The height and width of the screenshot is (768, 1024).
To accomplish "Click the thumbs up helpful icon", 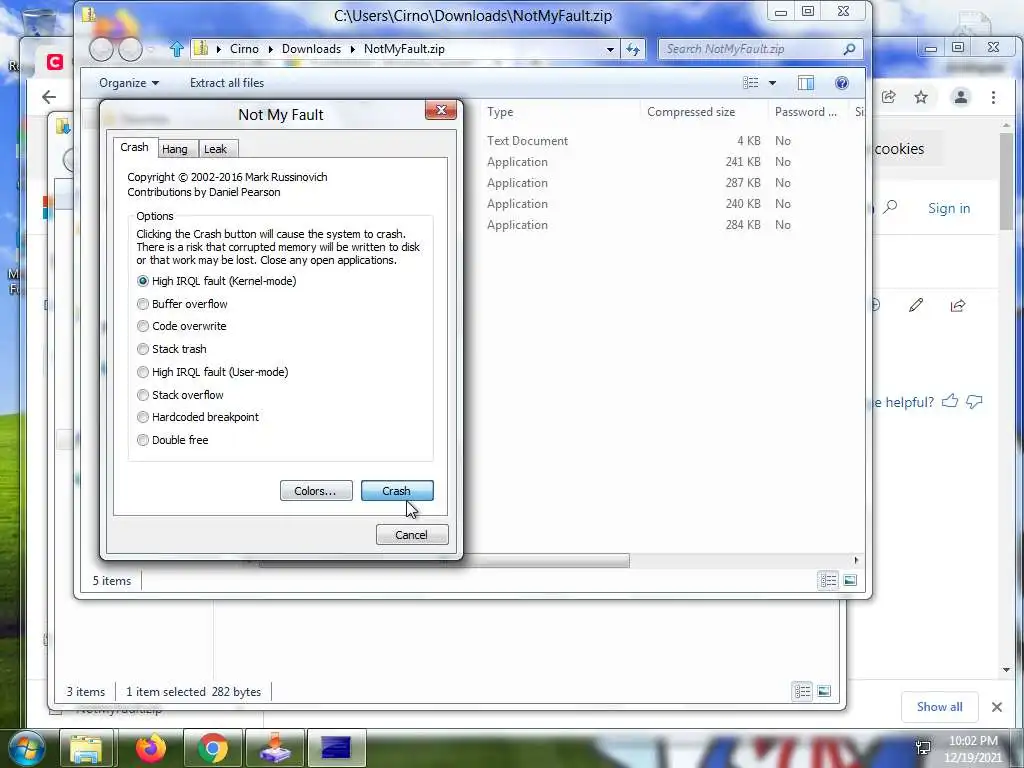I will click(950, 401).
